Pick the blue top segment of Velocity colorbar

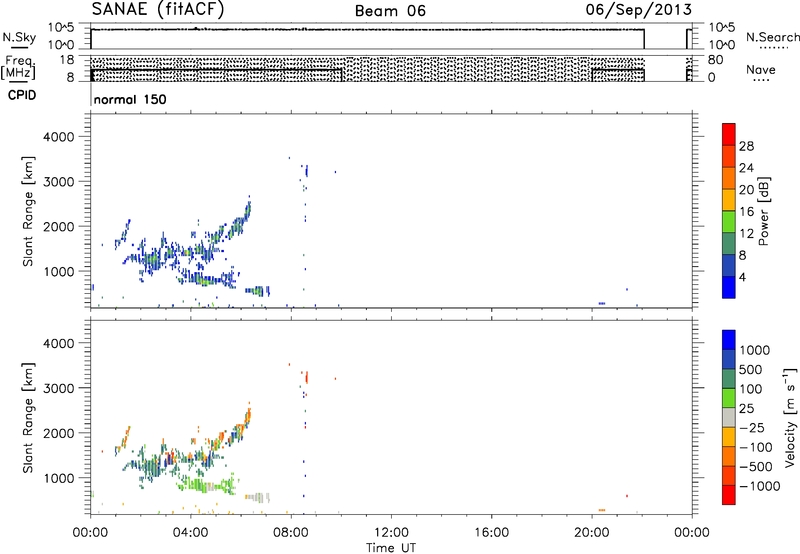[729, 340]
